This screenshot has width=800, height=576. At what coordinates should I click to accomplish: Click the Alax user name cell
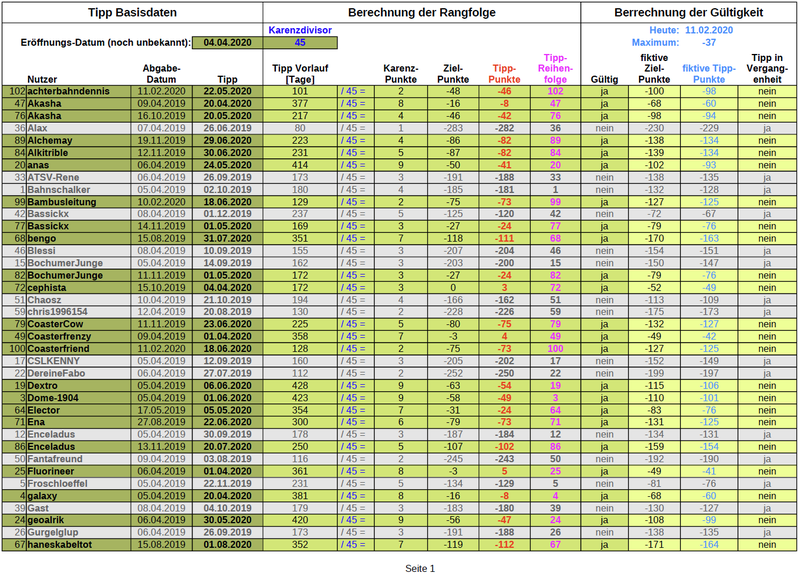[79, 128]
